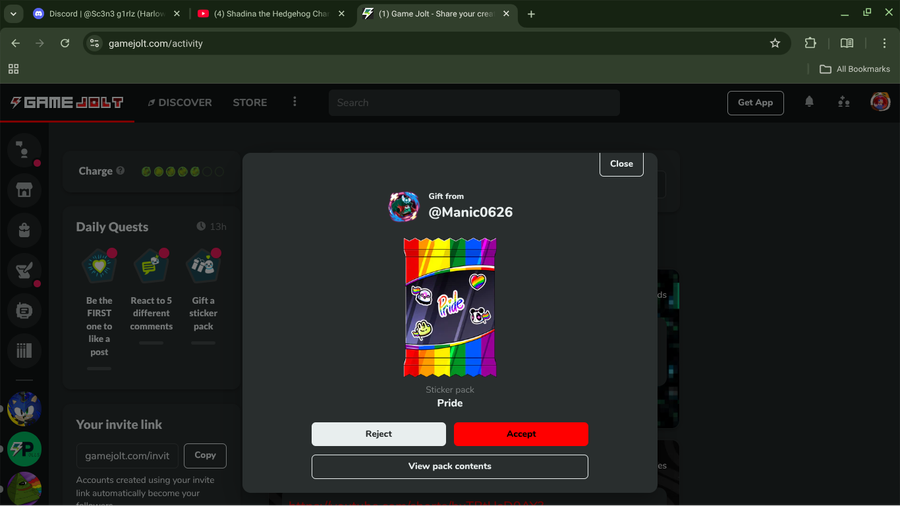Click the Get App button
Image resolution: width=900 pixels, height=506 pixels.
pyautogui.click(x=755, y=103)
